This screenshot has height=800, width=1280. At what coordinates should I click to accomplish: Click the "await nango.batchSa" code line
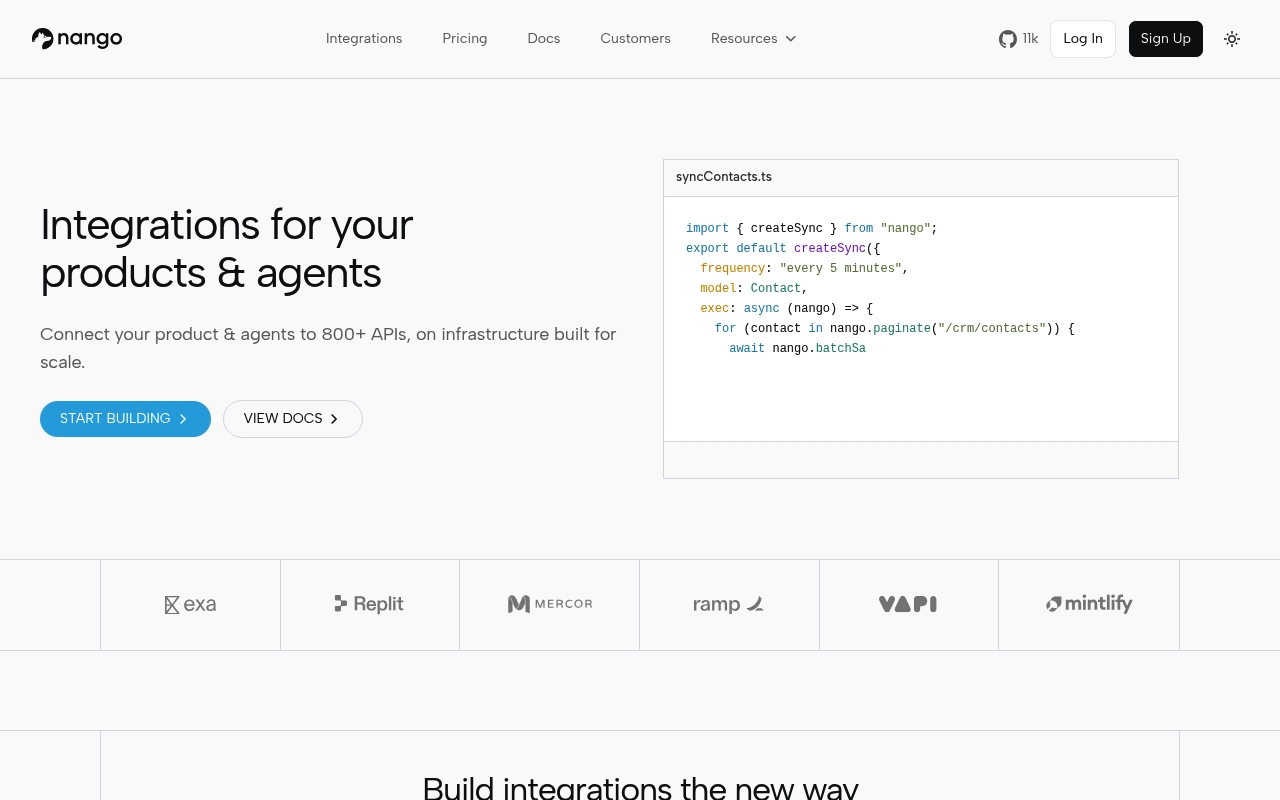coord(797,349)
